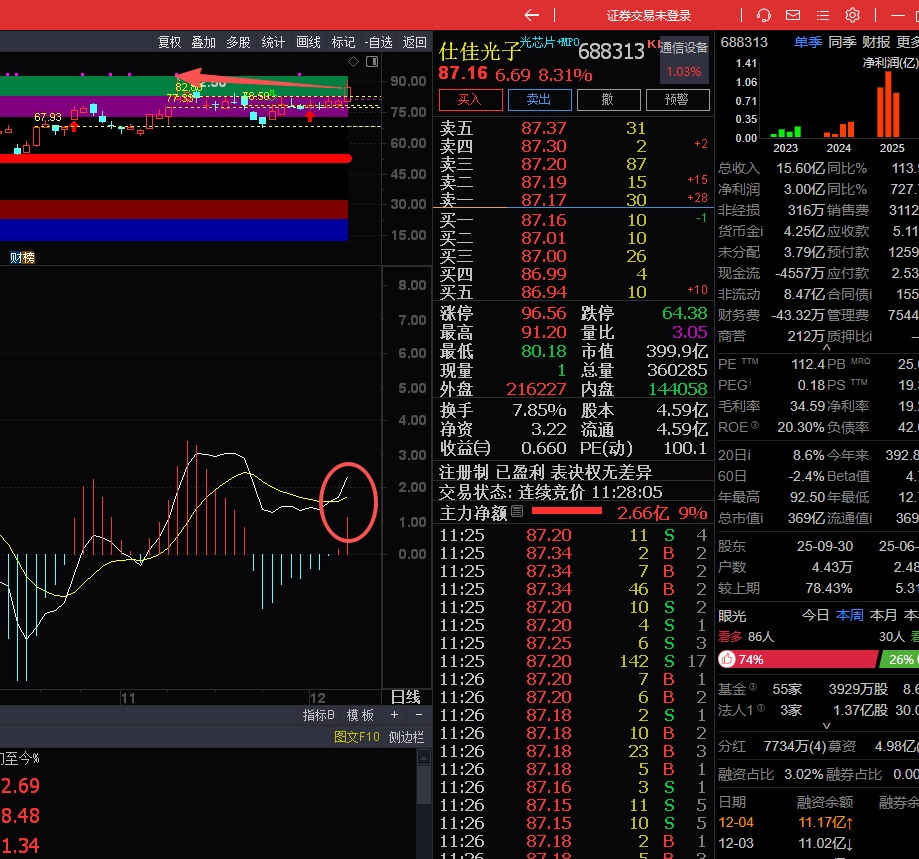Click the green 26% bearish sentiment bar
The height and width of the screenshot is (859, 919).
click(x=900, y=659)
